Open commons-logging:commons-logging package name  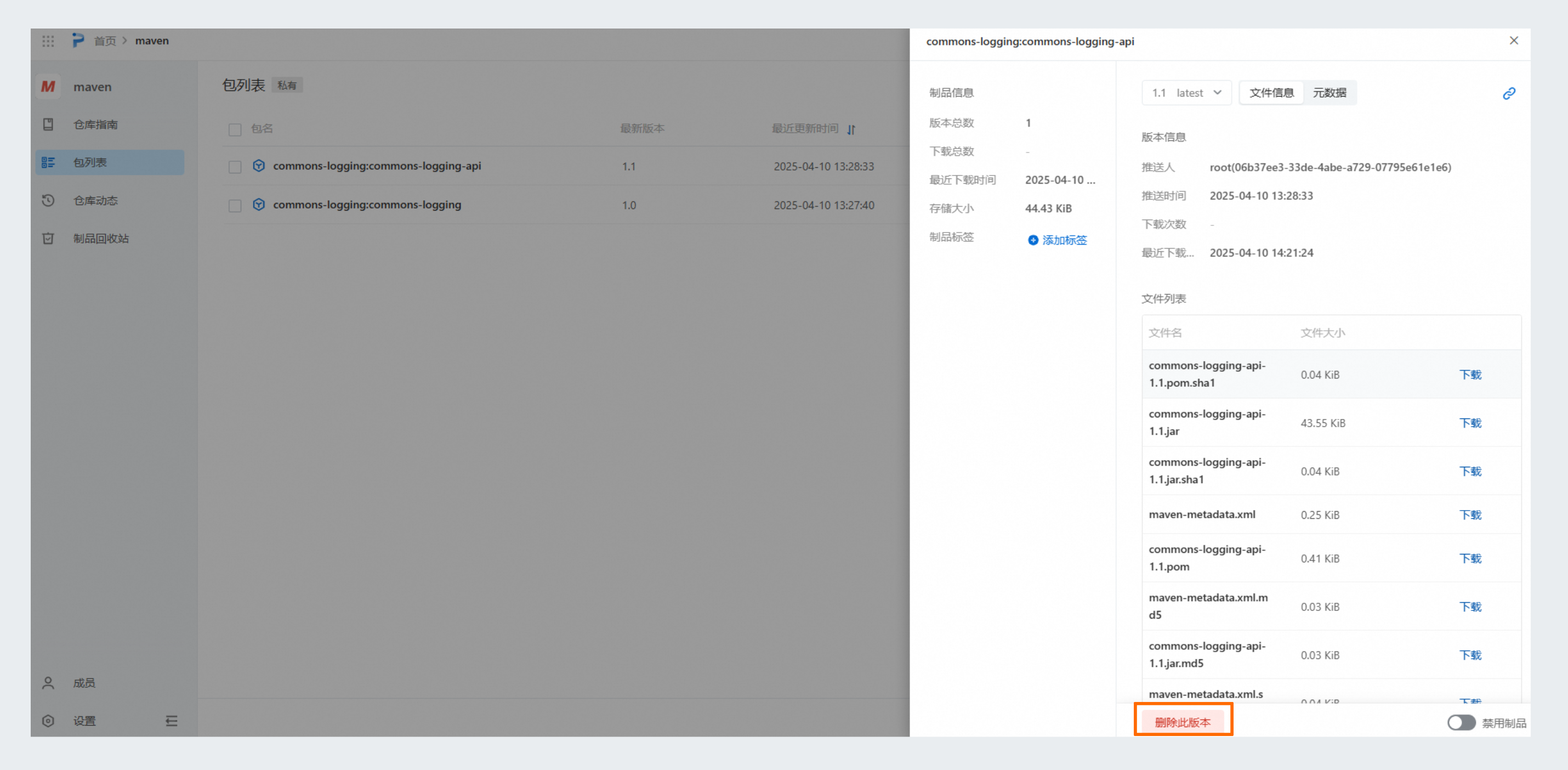pyautogui.click(x=367, y=205)
